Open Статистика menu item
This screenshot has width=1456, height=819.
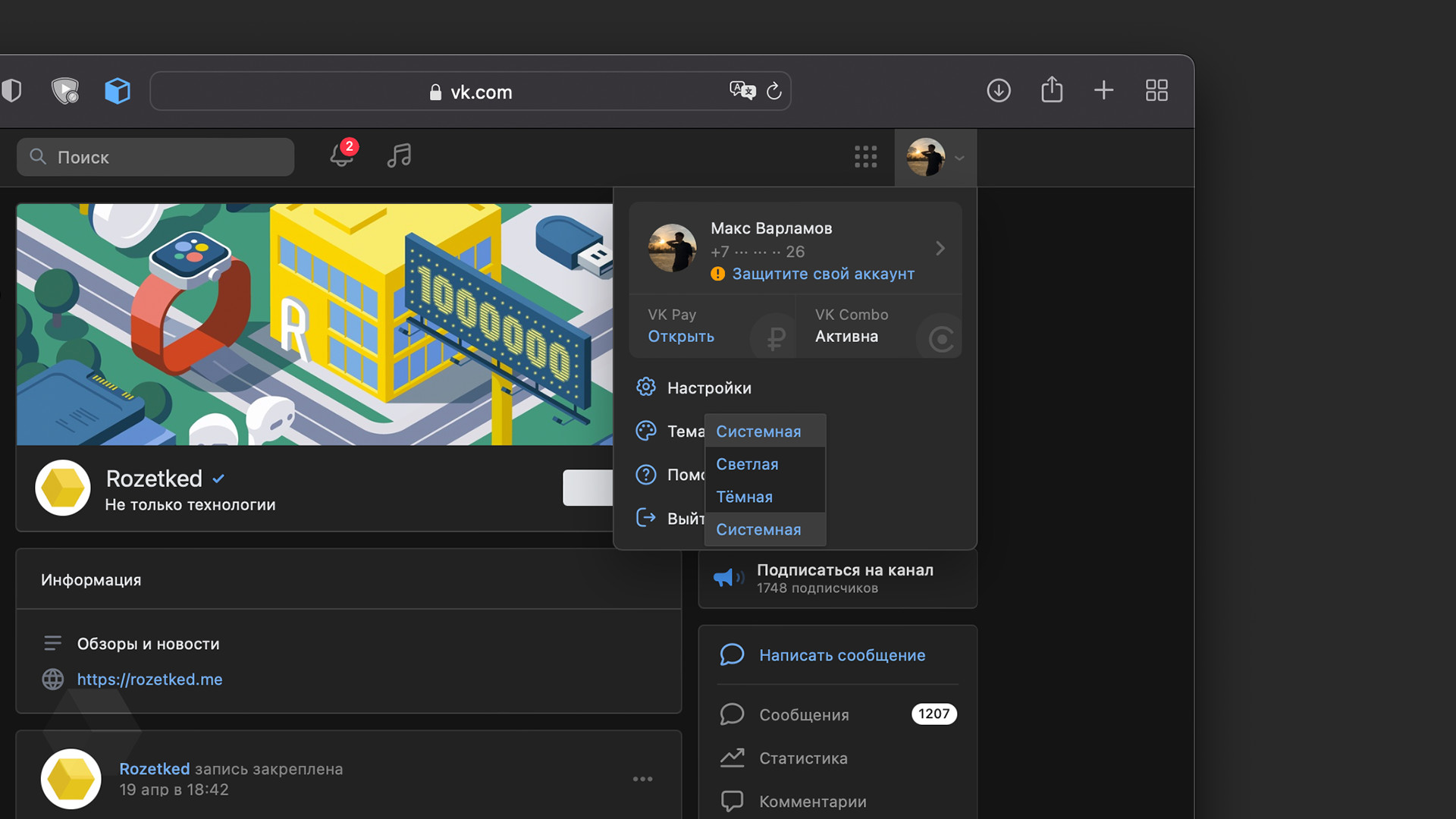[x=803, y=758]
